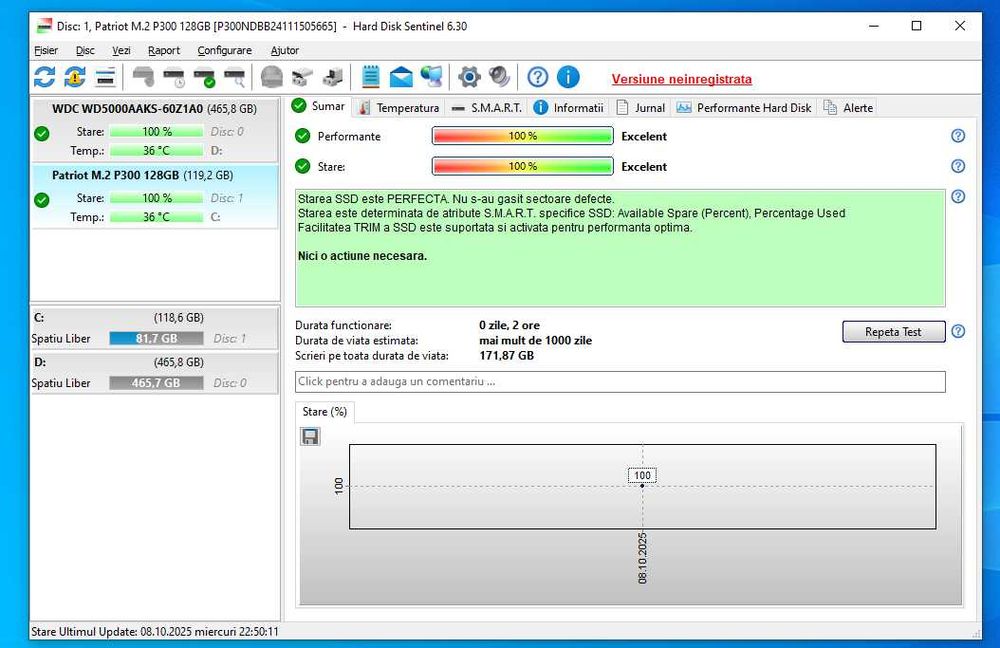Click the disk with green check toolbar icon

click(x=204, y=77)
